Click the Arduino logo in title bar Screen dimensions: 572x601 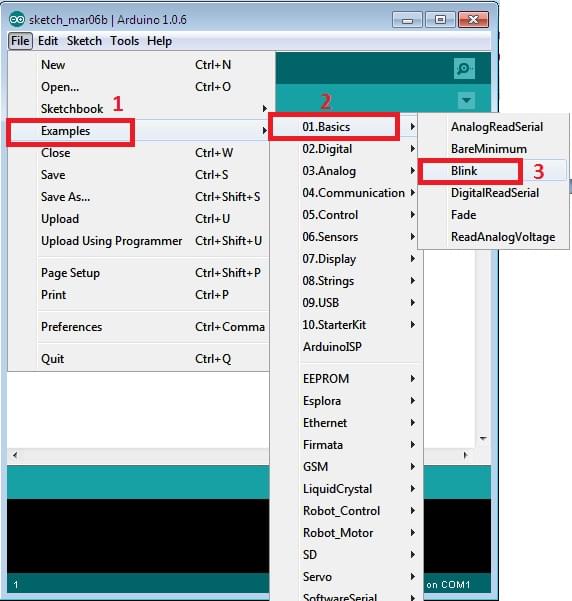[x=17, y=20]
